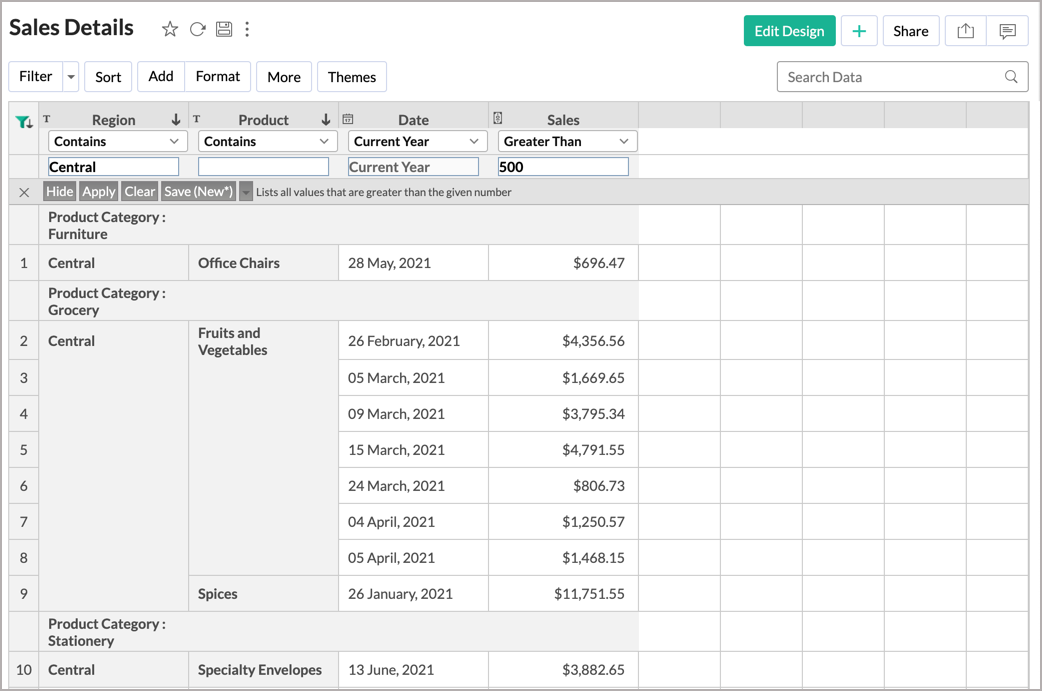The image size is (1042, 691).
Task: Click the magnifier icon in Search Data
Action: click(x=1011, y=76)
